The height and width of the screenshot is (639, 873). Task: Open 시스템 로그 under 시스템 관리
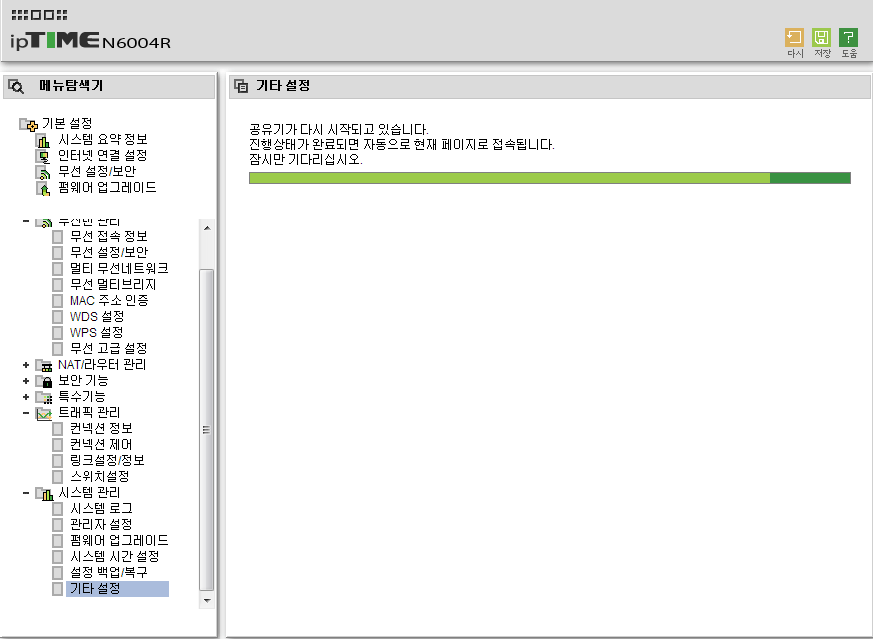pyautogui.click(x=101, y=509)
